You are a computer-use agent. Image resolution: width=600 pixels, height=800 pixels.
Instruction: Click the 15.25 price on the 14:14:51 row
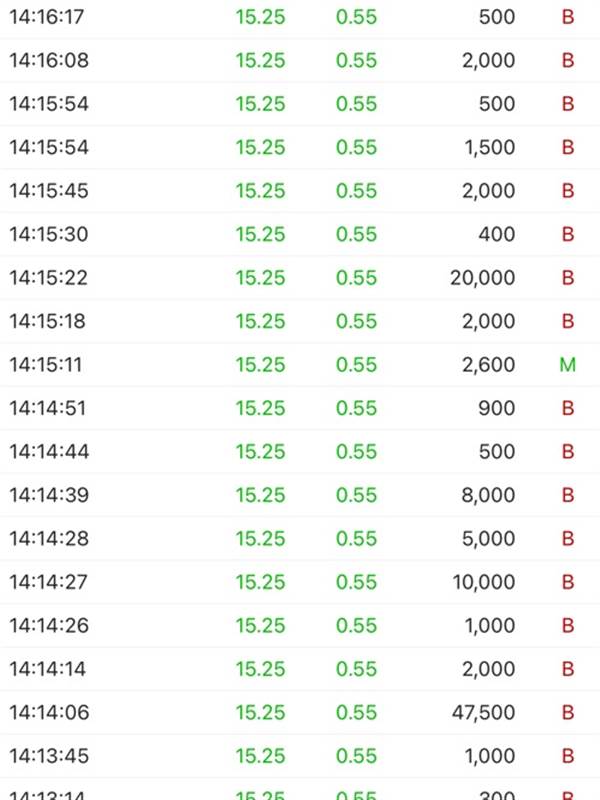click(x=260, y=408)
